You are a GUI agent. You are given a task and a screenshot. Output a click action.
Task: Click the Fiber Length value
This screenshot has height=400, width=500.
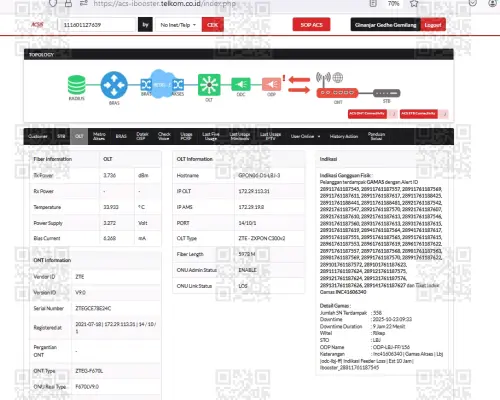pyautogui.click(x=247, y=254)
